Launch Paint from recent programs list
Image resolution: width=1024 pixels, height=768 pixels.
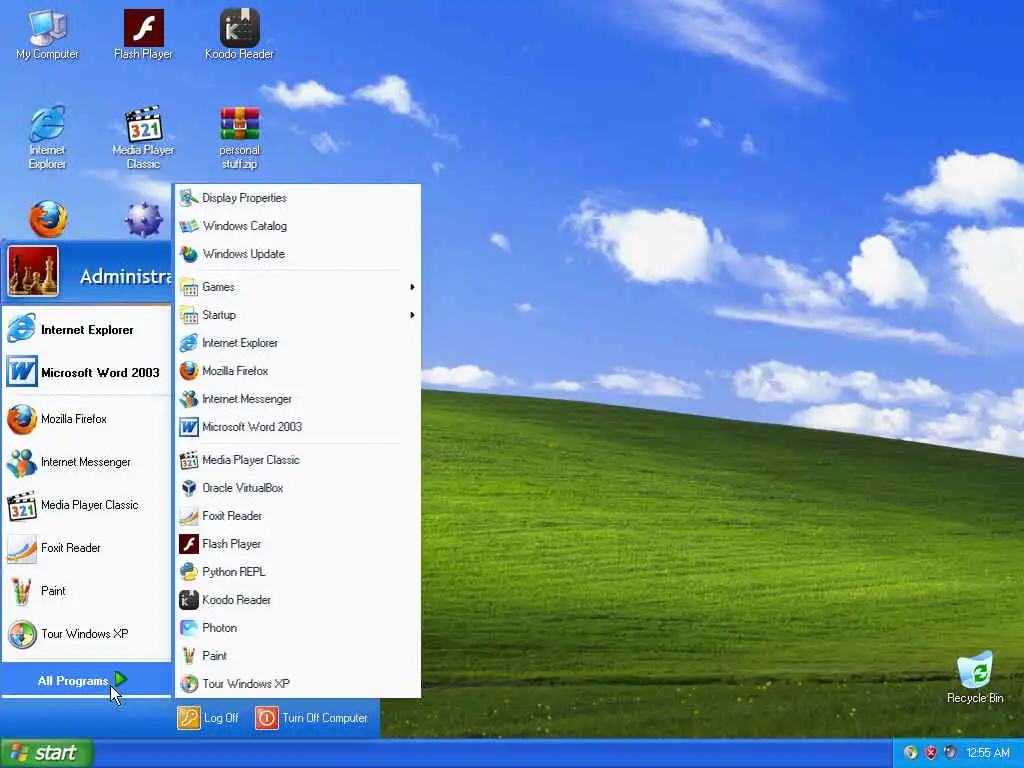coord(86,591)
